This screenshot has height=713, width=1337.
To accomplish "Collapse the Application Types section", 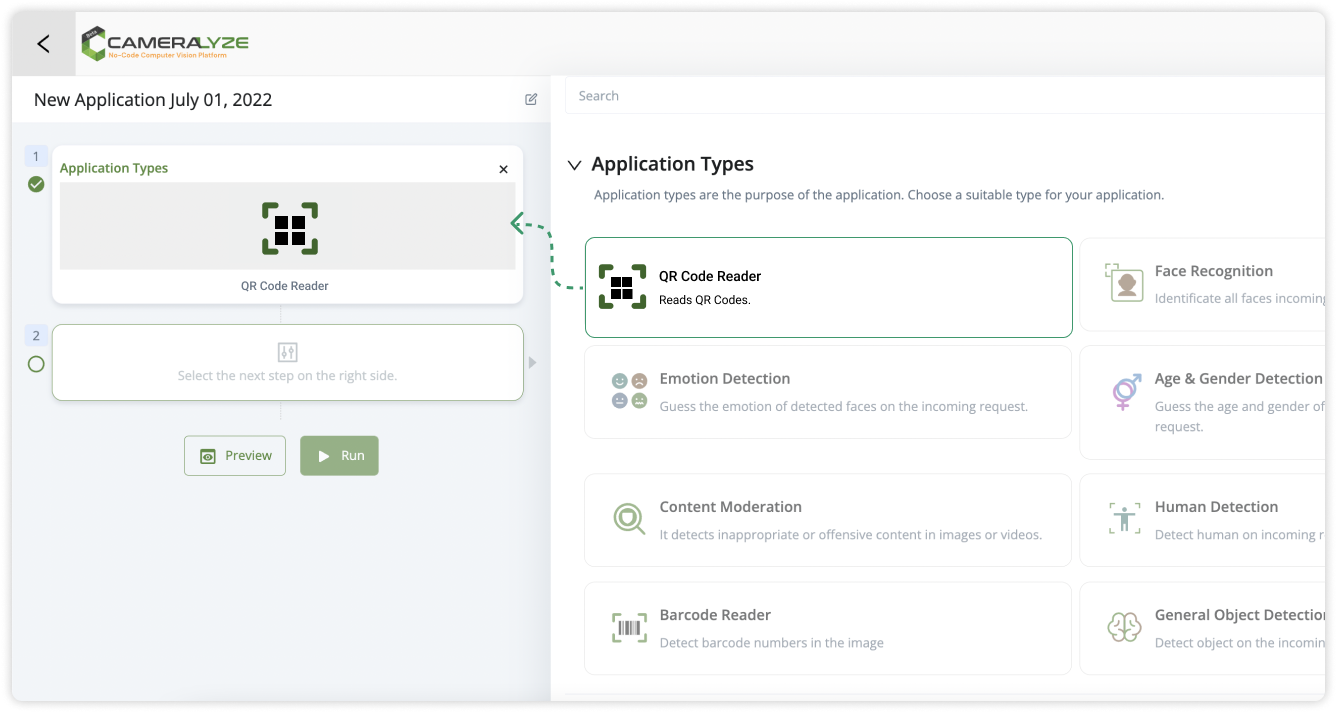I will 574,165.
